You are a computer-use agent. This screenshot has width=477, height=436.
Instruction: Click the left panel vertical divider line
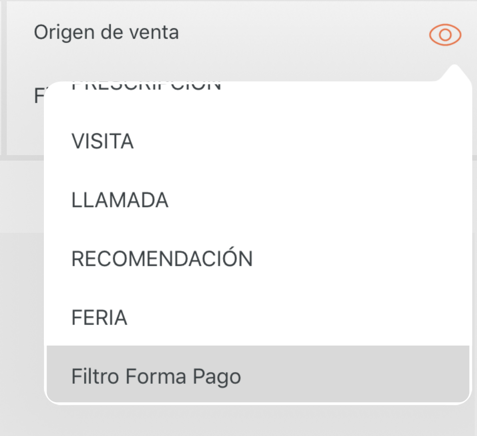coord(3,77)
